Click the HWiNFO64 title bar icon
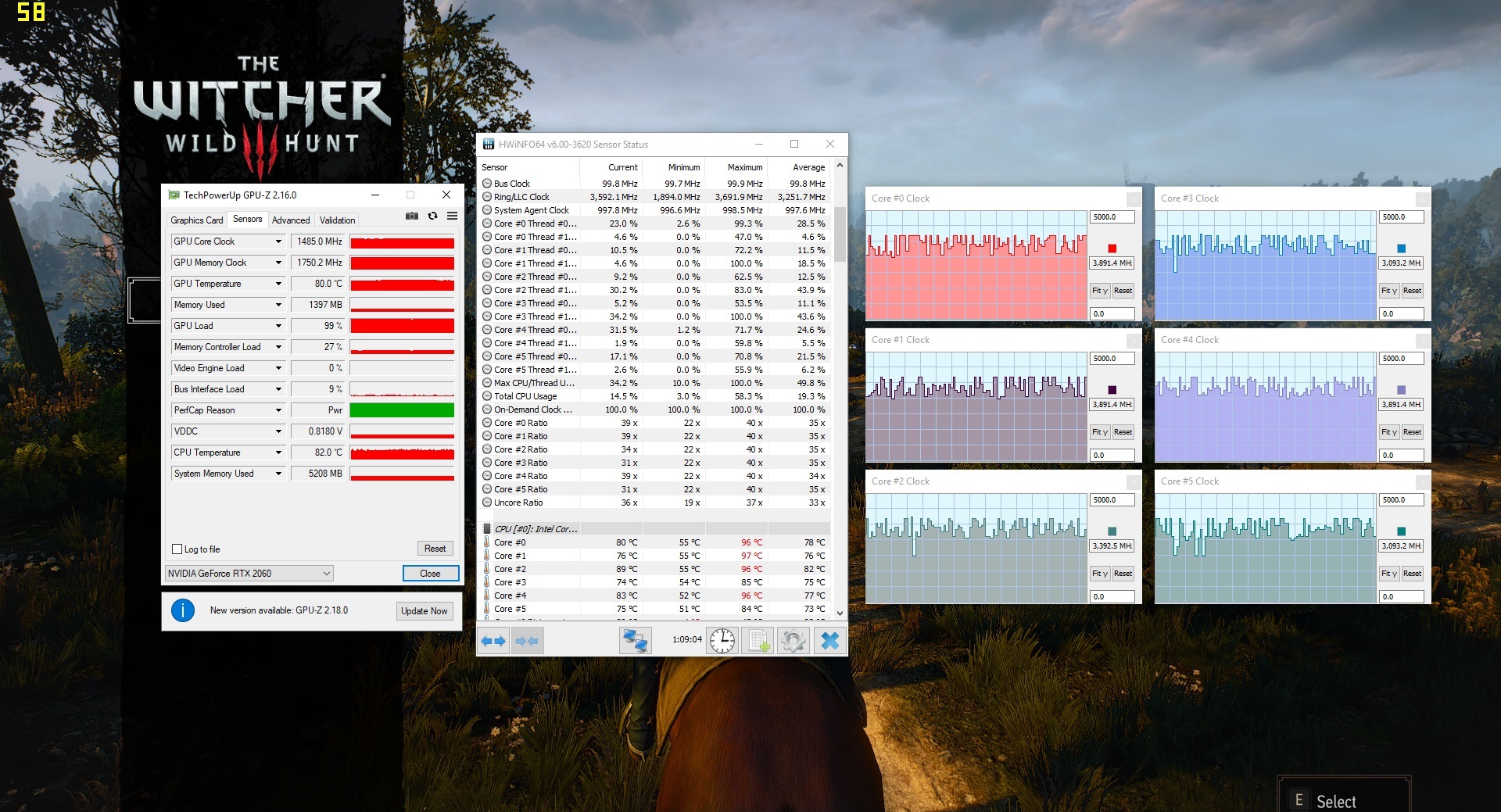1501x812 pixels. click(x=489, y=145)
